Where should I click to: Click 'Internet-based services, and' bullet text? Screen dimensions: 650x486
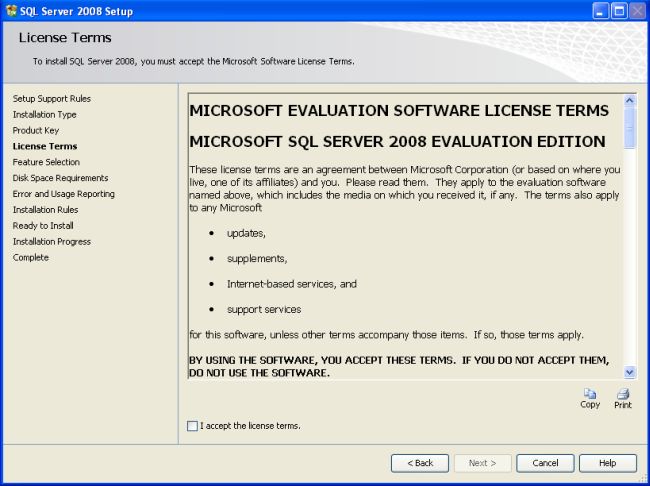[292, 284]
